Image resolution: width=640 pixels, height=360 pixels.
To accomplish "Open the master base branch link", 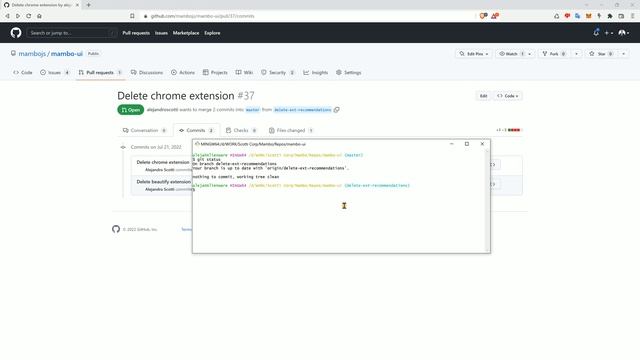I will pyautogui.click(x=252, y=110).
